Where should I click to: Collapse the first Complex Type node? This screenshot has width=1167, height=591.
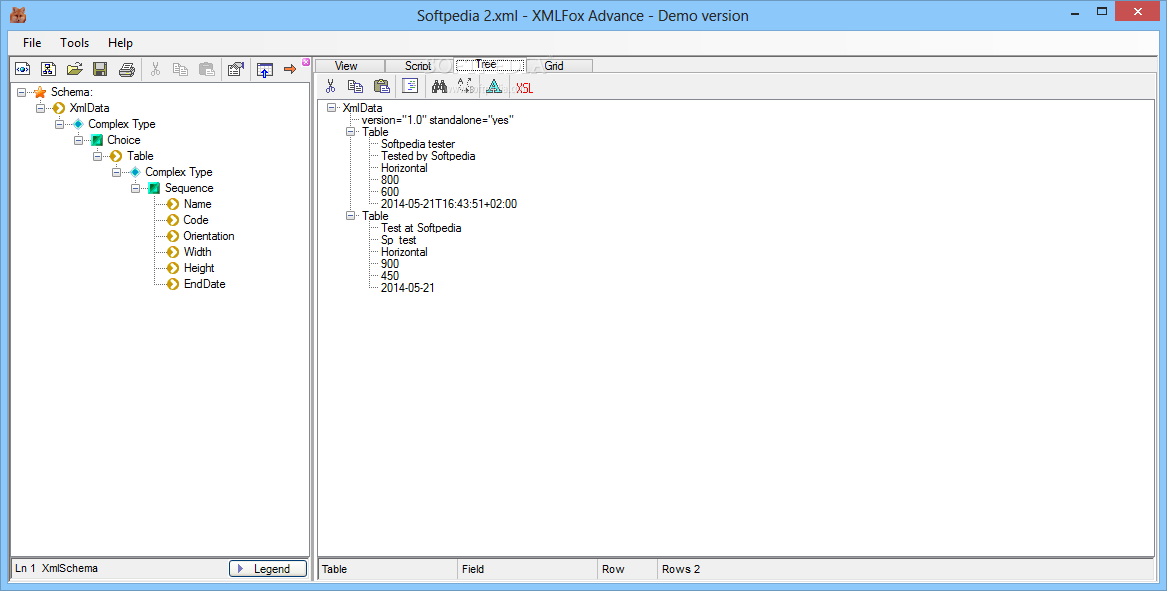[x=60, y=124]
